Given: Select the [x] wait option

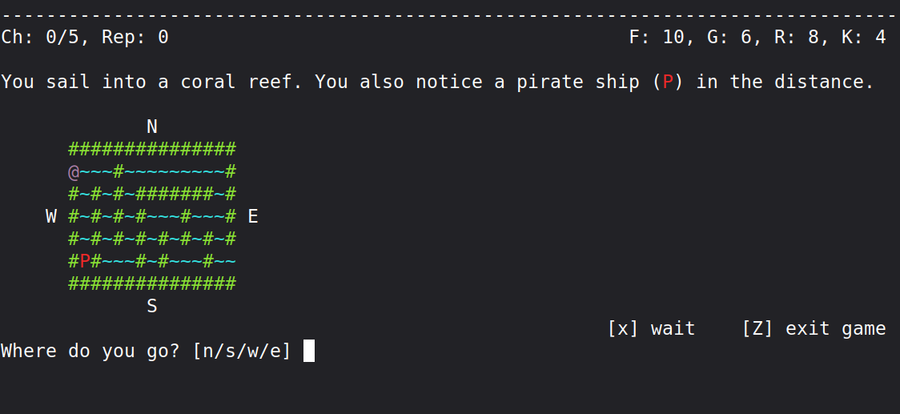Looking at the screenshot, I should [651, 328].
